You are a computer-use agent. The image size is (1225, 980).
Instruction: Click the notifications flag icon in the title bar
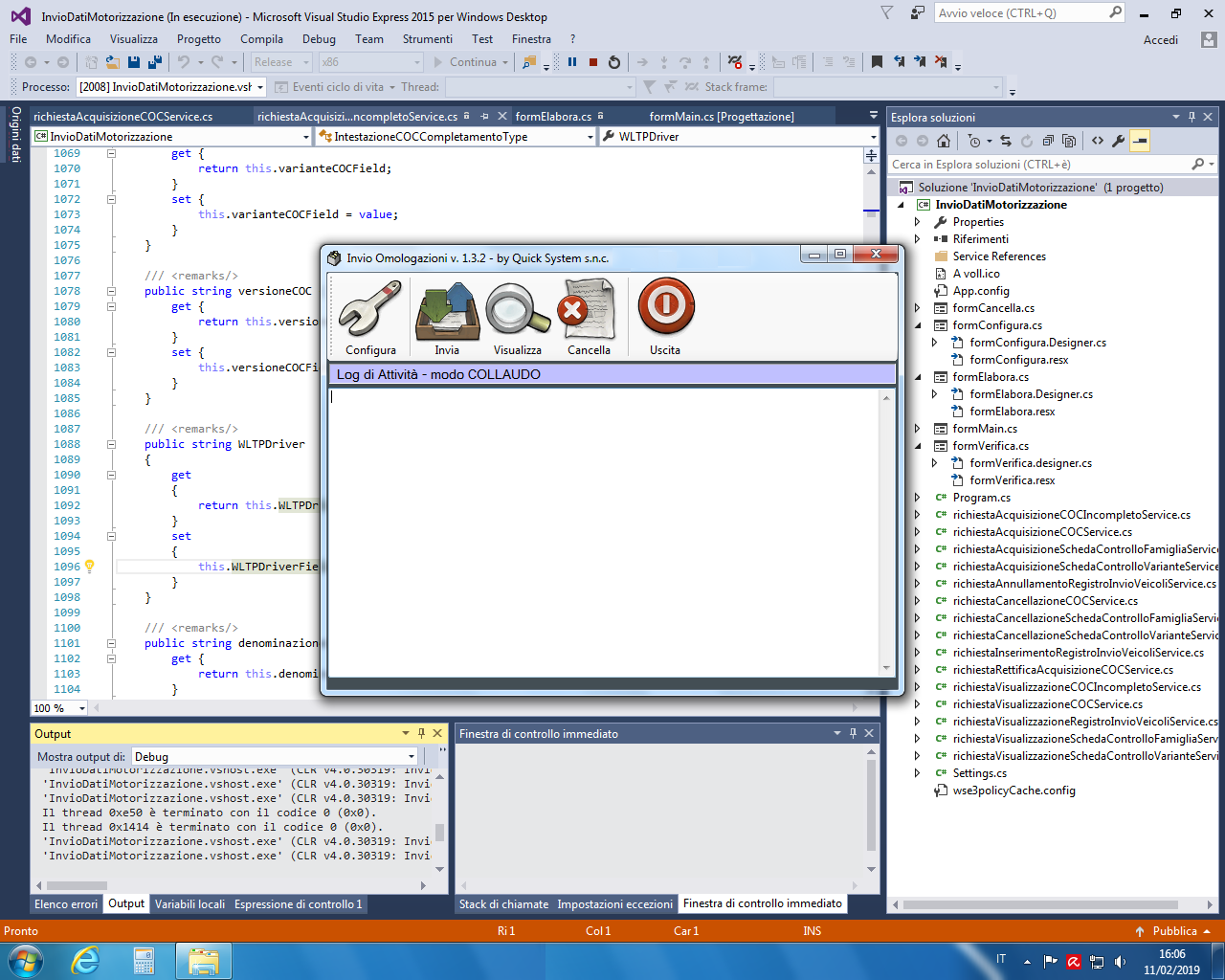click(x=887, y=12)
